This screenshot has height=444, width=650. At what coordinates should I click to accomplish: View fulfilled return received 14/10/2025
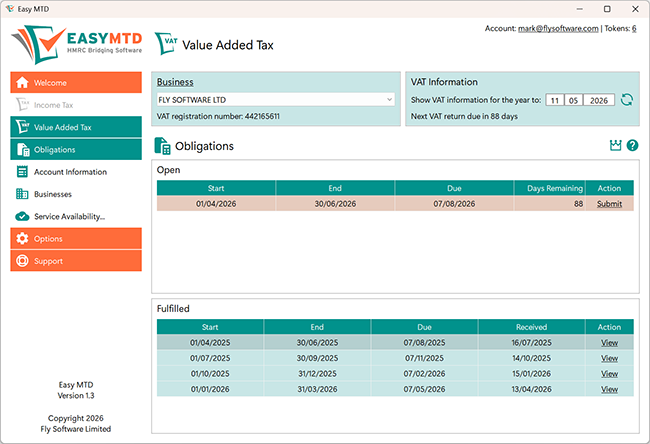609,358
